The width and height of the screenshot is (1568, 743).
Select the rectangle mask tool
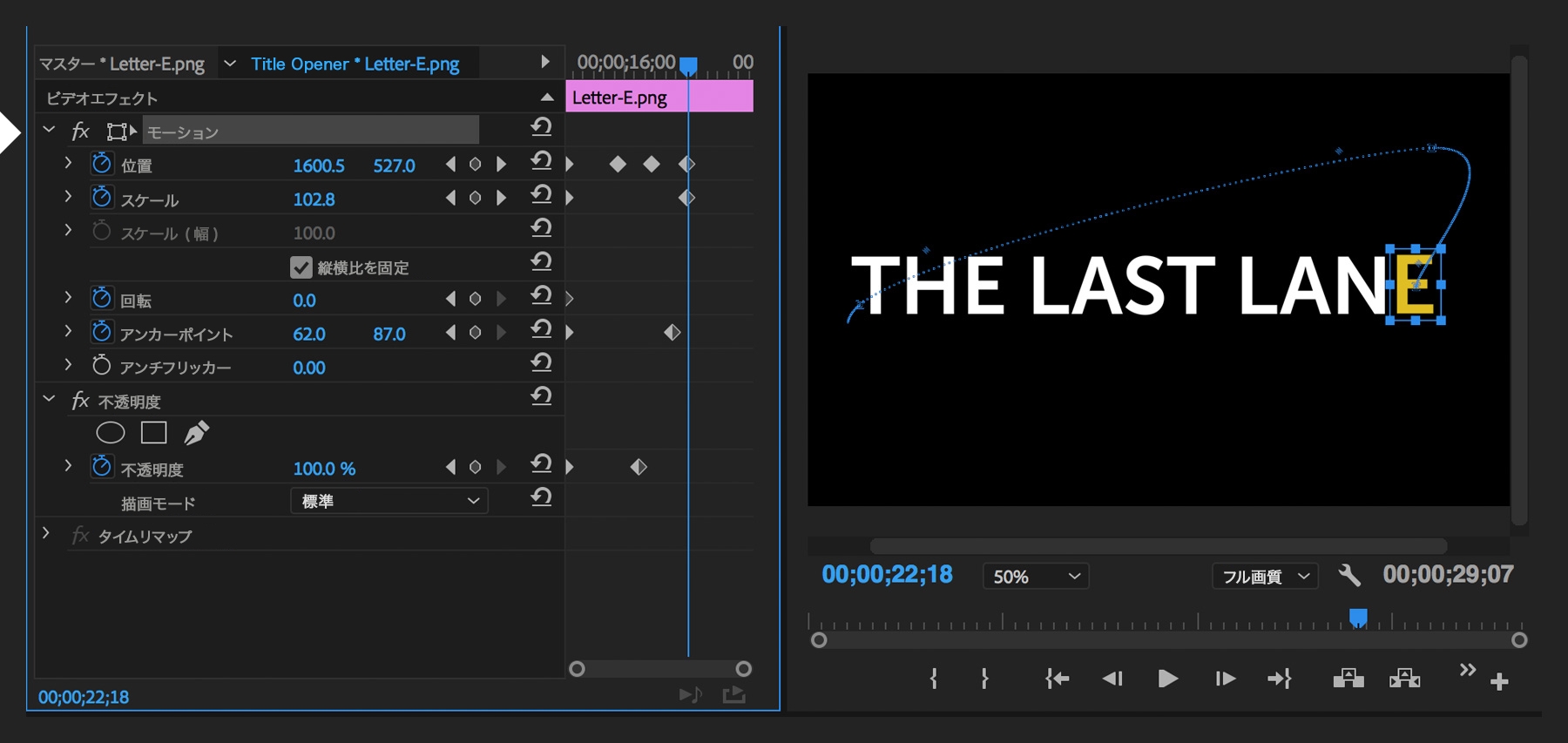pyautogui.click(x=154, y=432)
